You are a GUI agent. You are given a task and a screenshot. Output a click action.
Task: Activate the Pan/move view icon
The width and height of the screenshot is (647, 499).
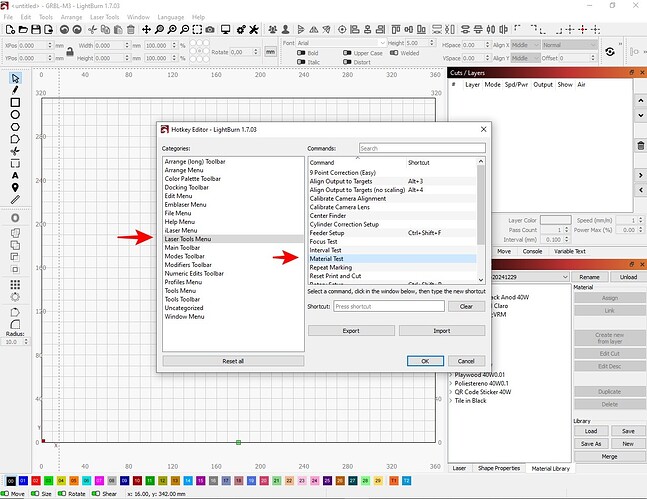point(146,29)
